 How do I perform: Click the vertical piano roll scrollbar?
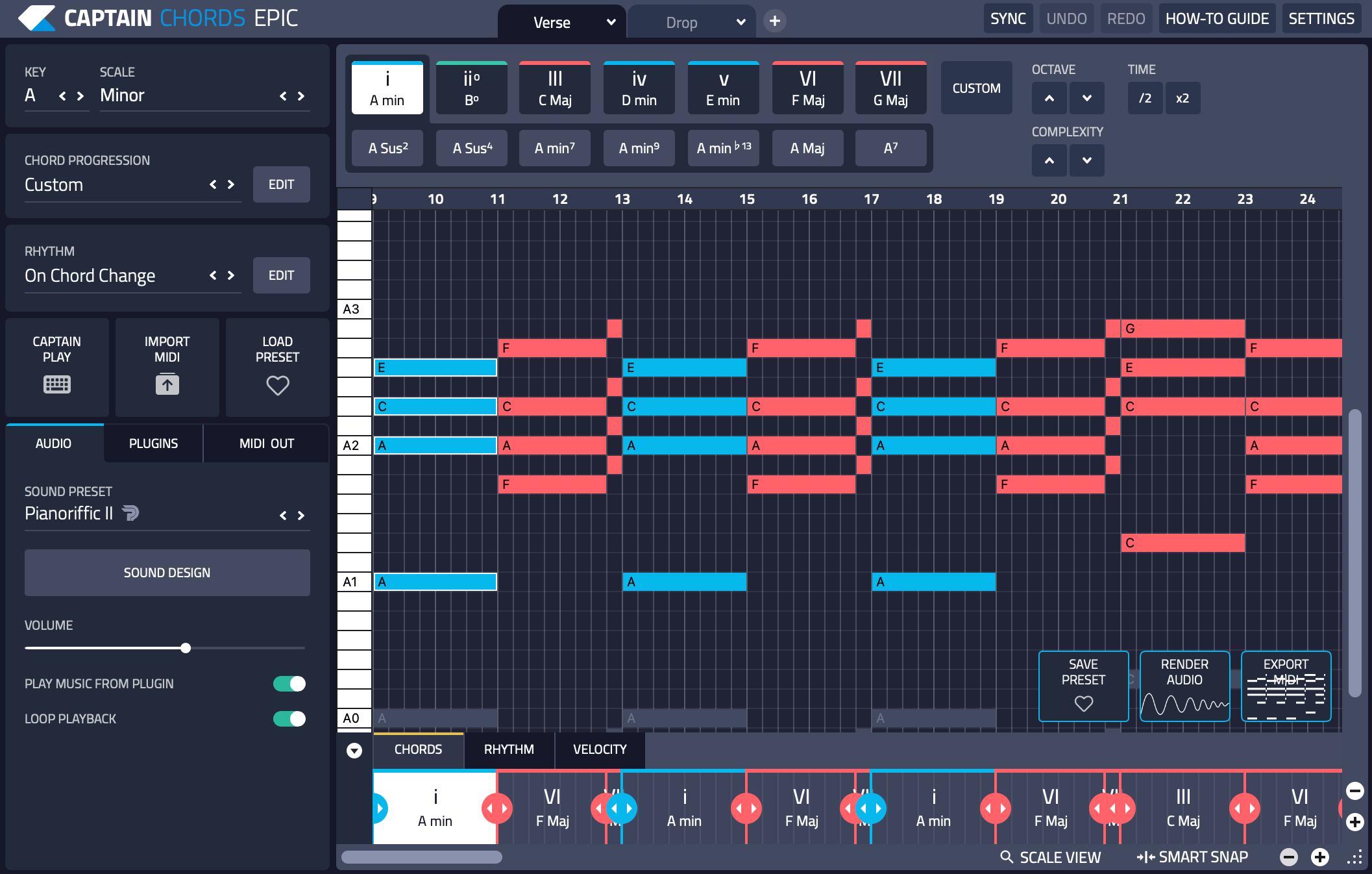tap(1354, 553)
